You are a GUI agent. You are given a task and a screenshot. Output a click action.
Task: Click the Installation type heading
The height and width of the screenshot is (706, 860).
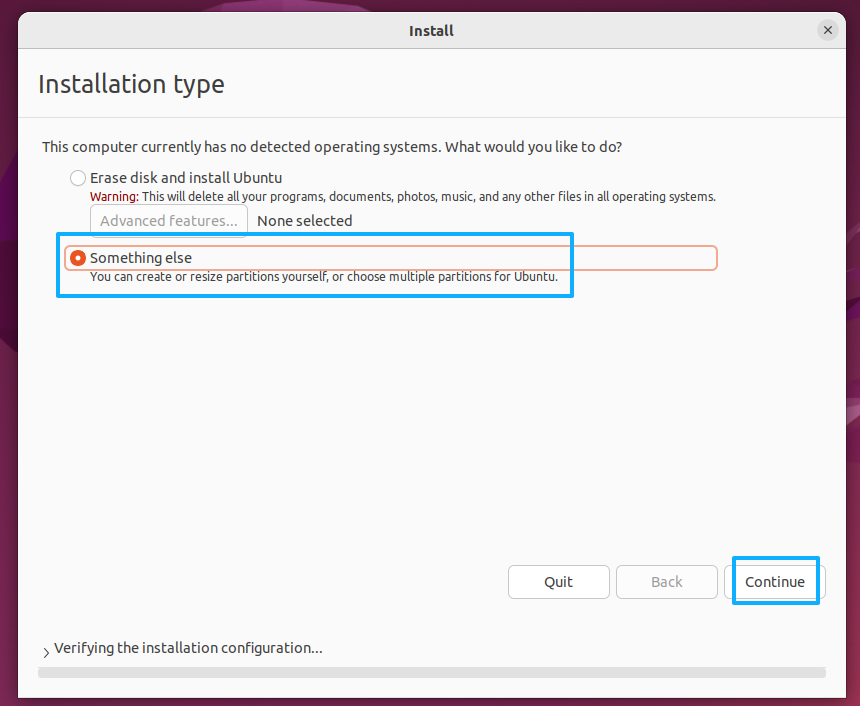click(x=131, y=84)
